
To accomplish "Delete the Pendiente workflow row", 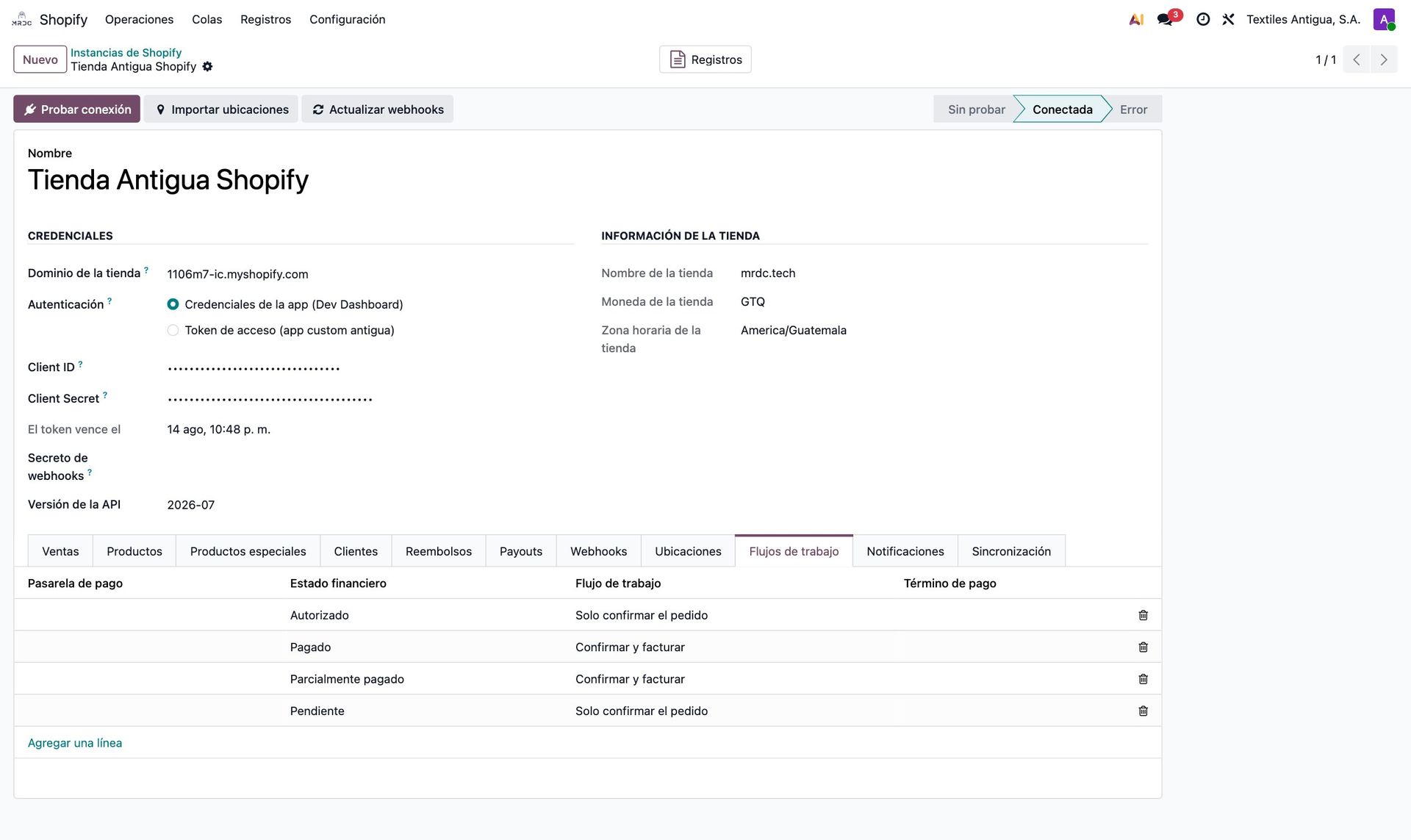I will pos(1143,711).
